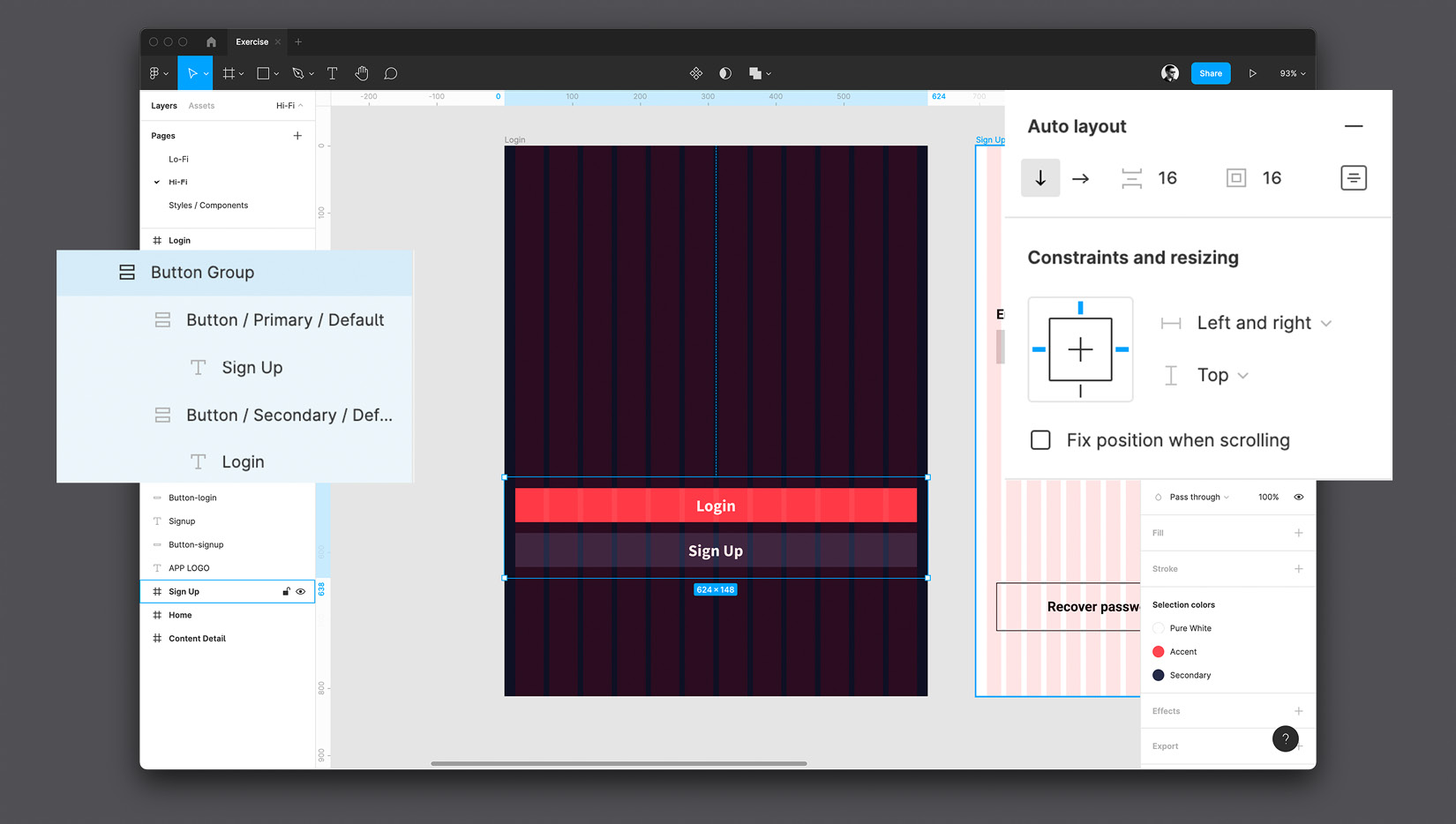
Task: Open the Pass through blend mode dropdown
Action: click(1197, 497)
